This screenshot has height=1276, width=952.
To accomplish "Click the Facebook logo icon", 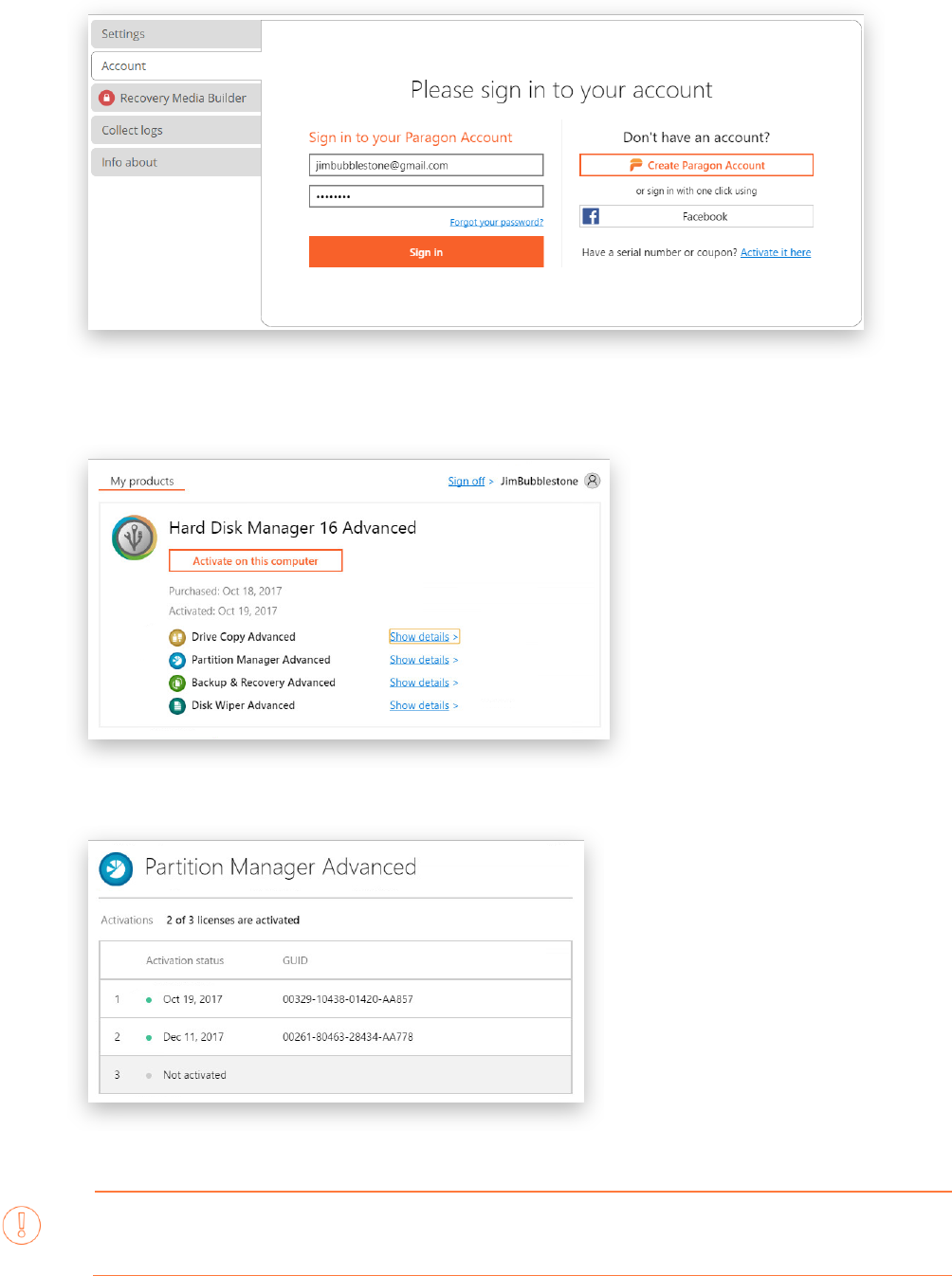I will 591,216.
